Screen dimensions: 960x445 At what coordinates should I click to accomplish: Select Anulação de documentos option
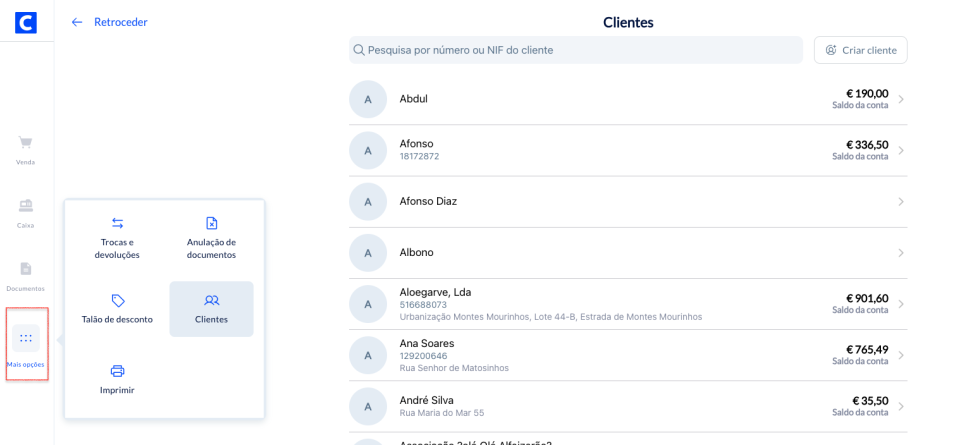pos(211,237)
